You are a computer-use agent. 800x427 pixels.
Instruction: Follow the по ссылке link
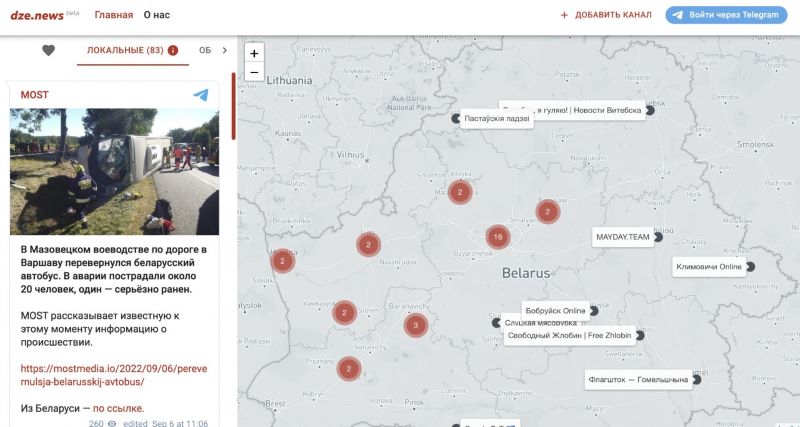(x=118, y=408)
